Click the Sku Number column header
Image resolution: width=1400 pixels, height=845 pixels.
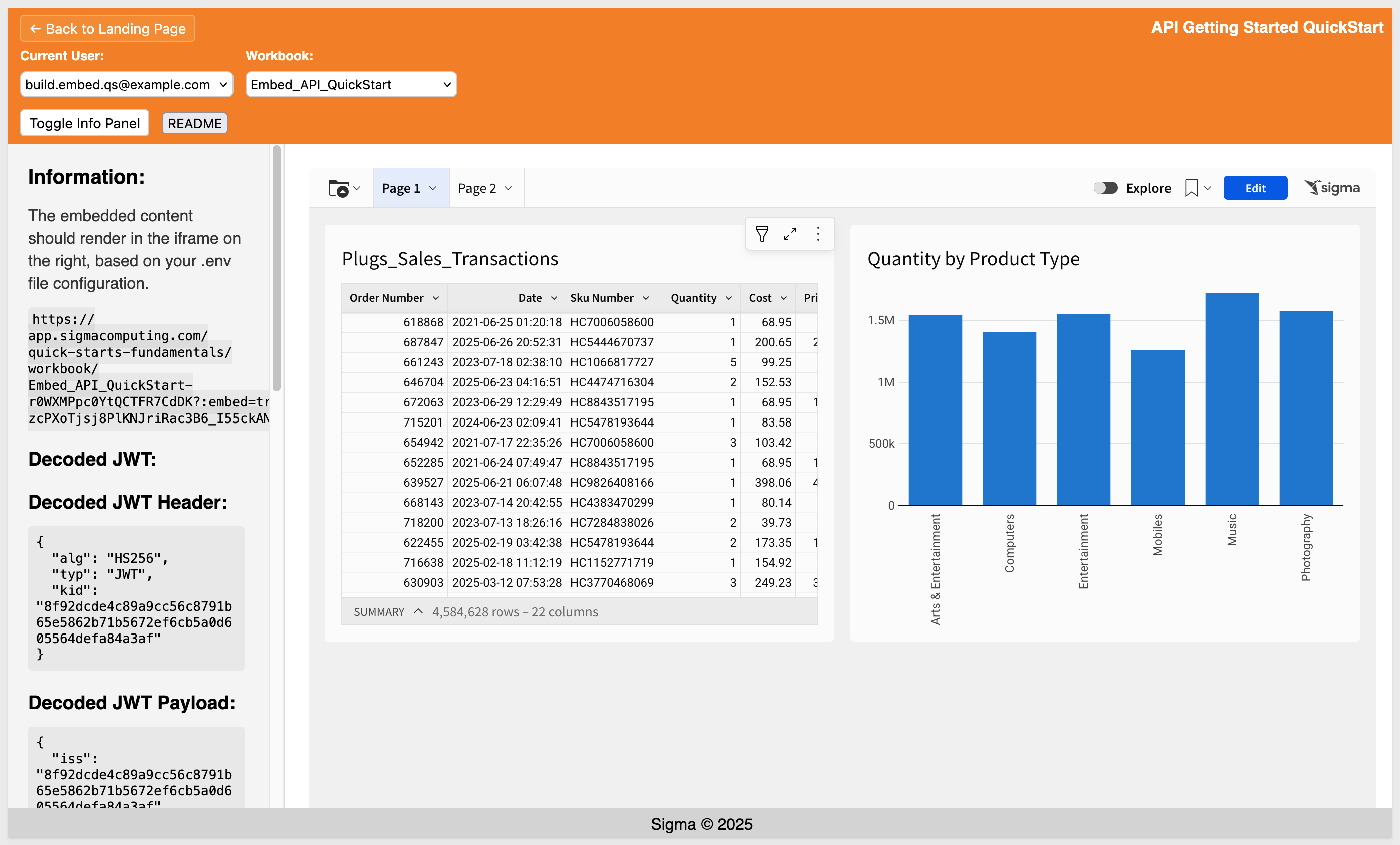[x=614, y=298]
